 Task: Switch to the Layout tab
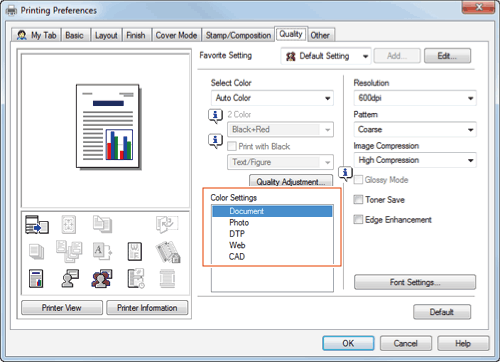106,35
